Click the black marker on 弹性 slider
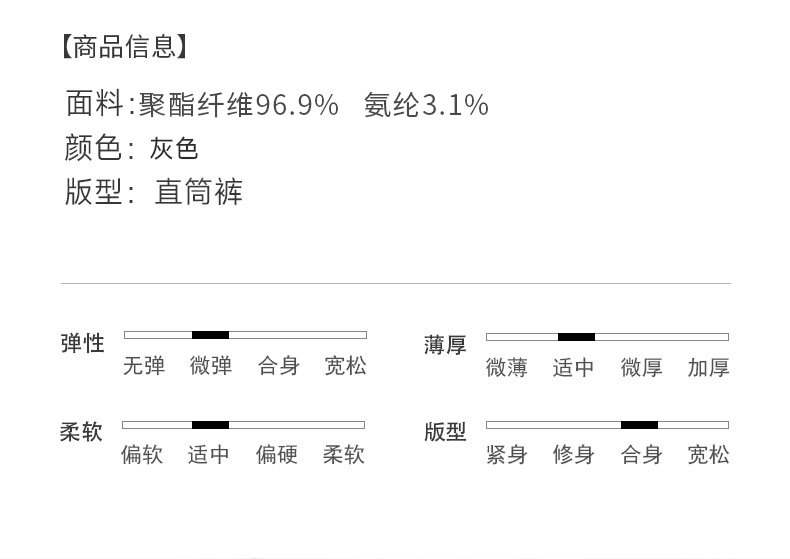 point(210,335)
